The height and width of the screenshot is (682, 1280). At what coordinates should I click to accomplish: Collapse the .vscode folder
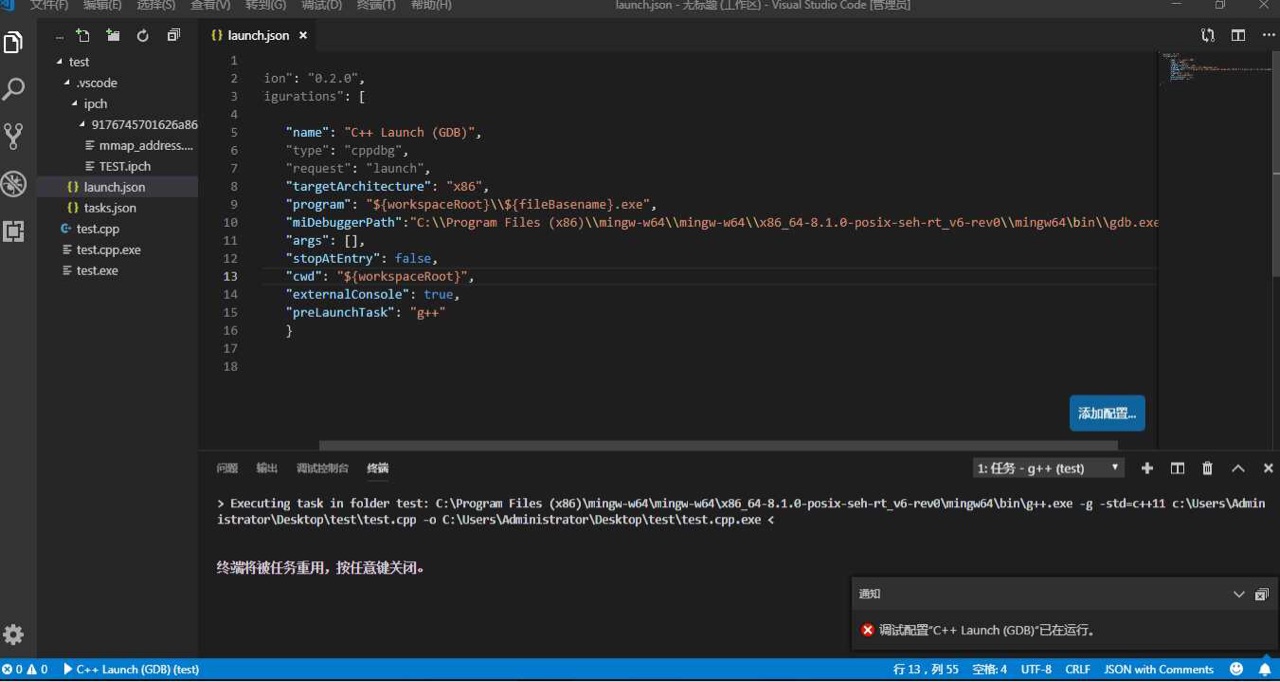click(x=96, y=83)
